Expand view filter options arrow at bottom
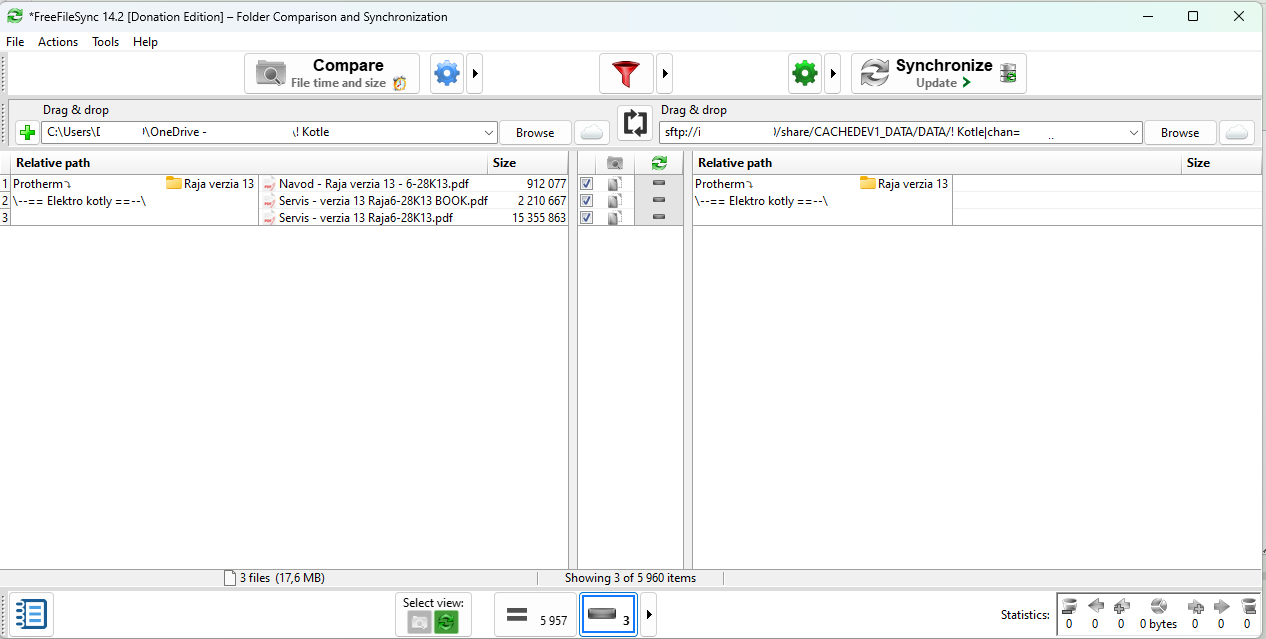Viewport: 1266px width, 639px height. tap(649, 614)
